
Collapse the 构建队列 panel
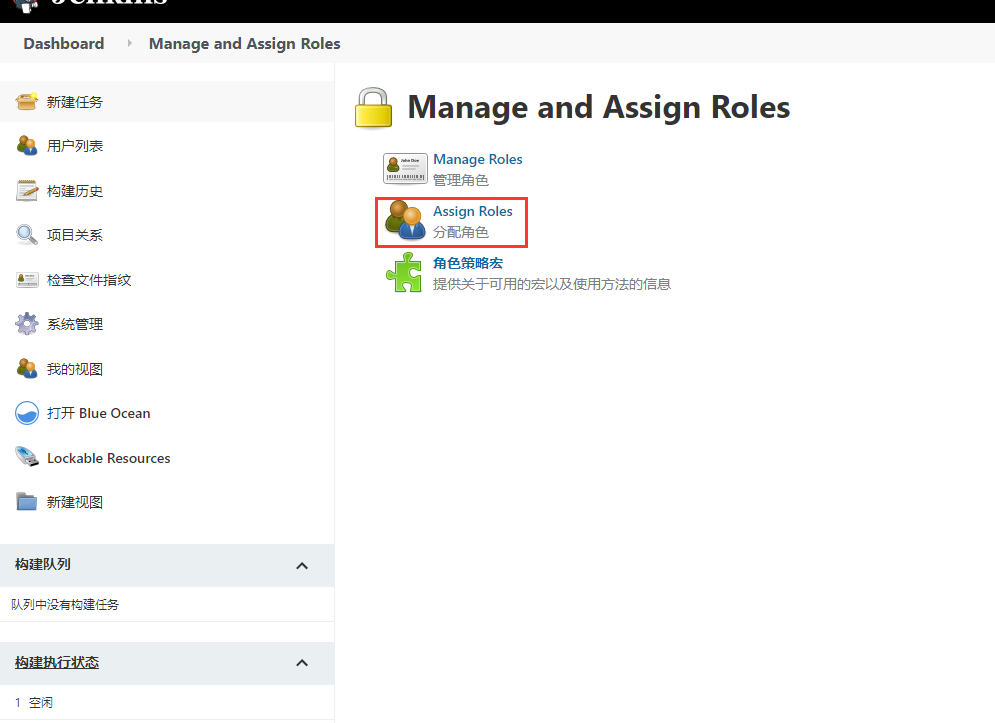tap(302, 566)
